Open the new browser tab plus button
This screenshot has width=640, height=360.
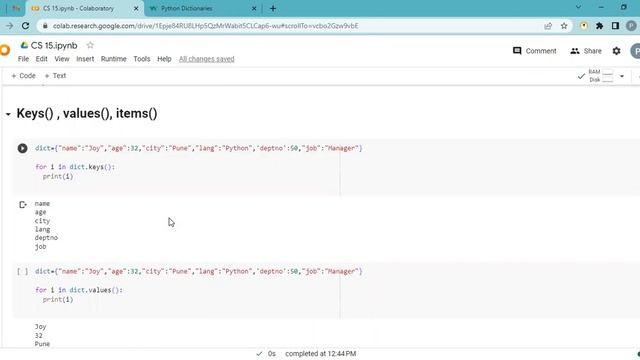click(x=273, y=8)
